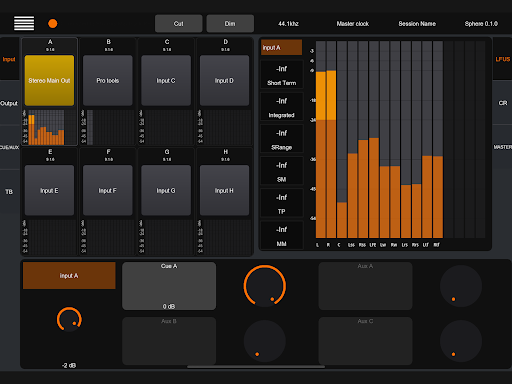This screenshot has height=384, width=512.
Task: Select the Input G pad
Action: [166, 190]
